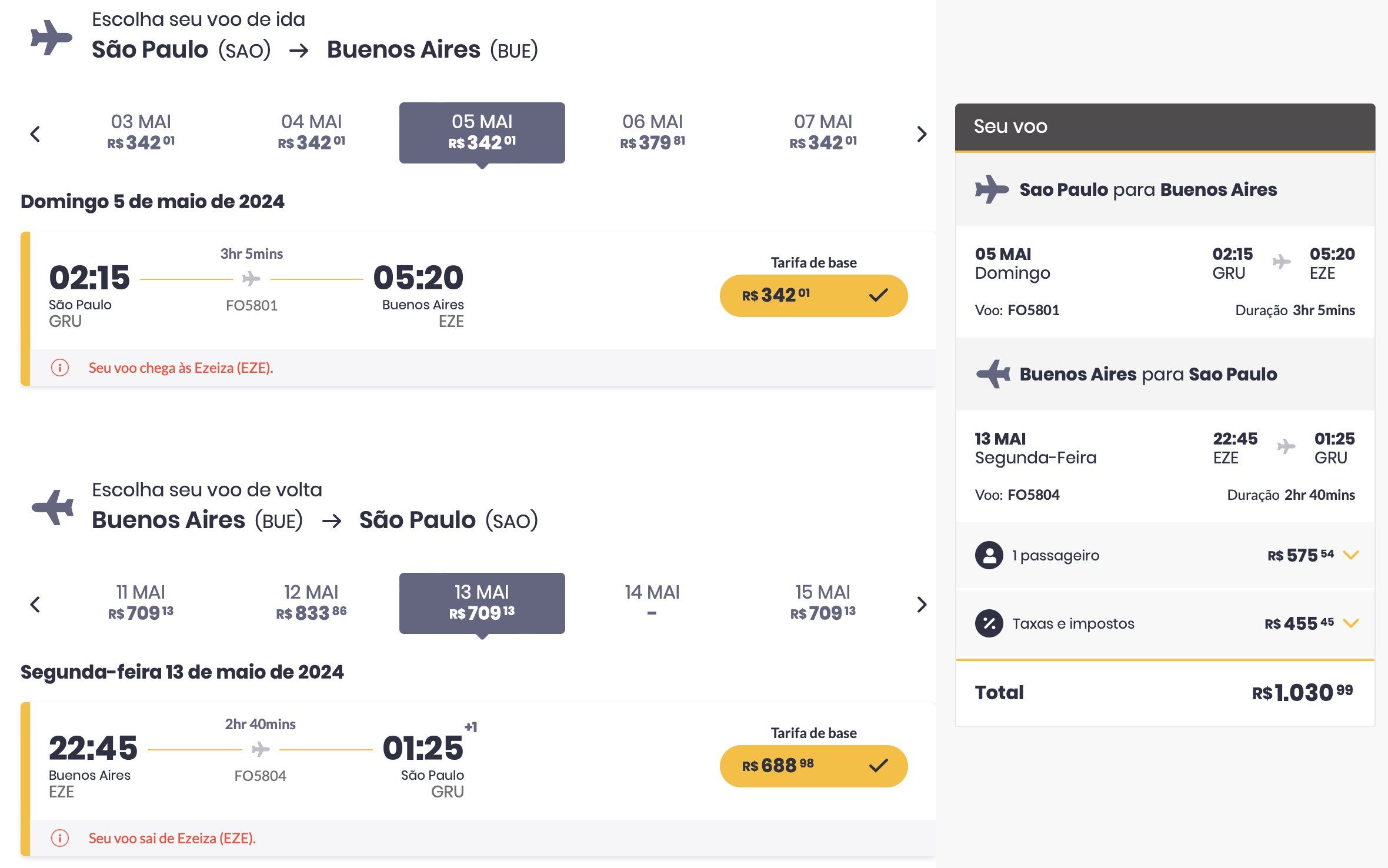Click the percent icon beside Taxas e impostos
The image size is (1388, 868).
pos(989,623)
